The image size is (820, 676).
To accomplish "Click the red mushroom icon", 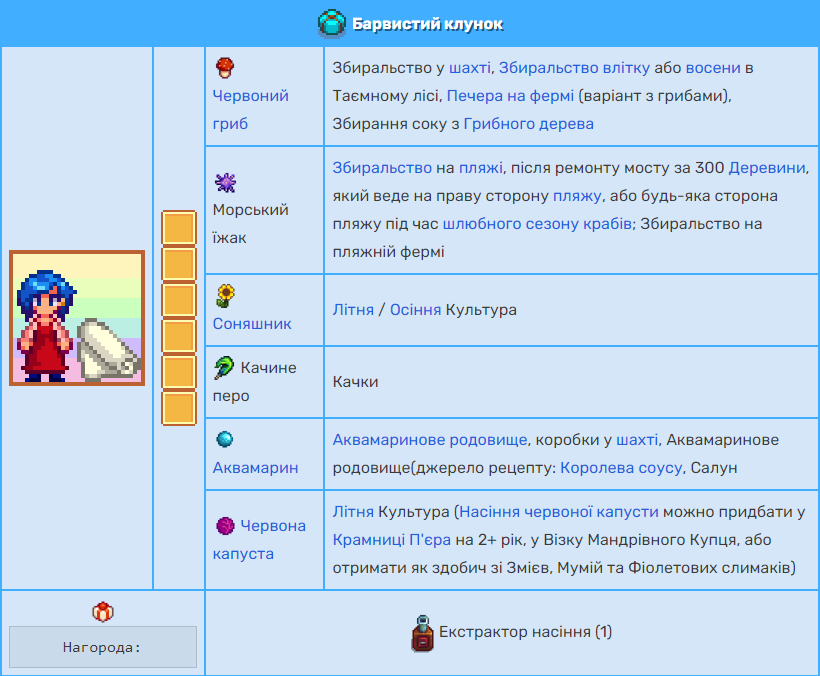I will click(x=225, y=68).
